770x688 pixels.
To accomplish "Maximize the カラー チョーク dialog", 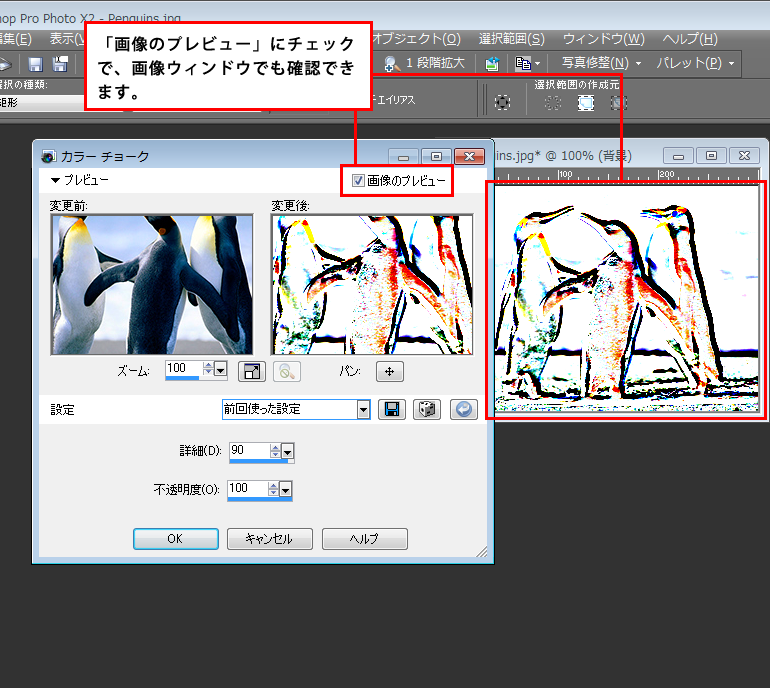I will click(x=436, y=157).
